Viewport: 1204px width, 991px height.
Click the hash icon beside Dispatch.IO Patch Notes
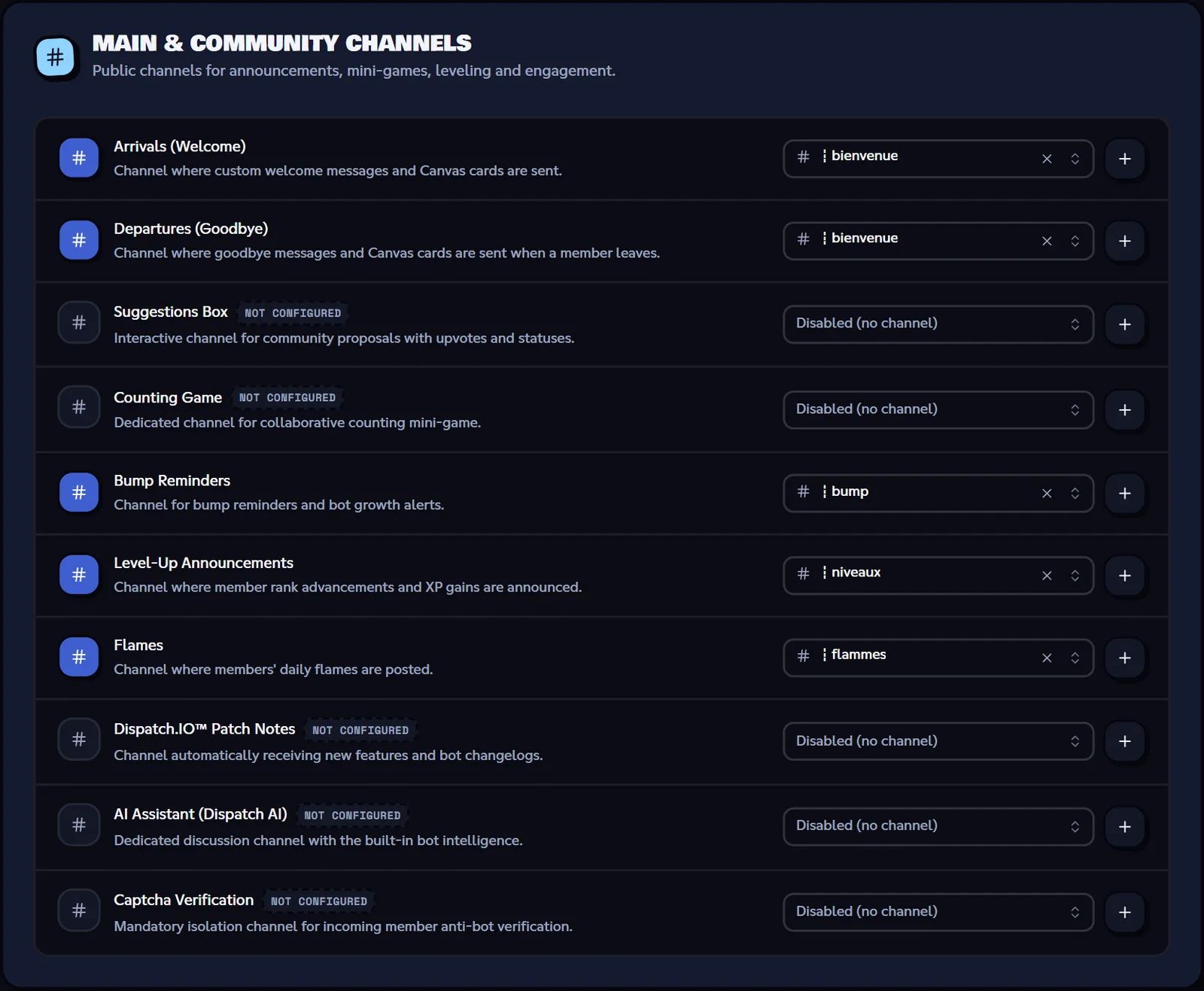(x=79, y=740)
